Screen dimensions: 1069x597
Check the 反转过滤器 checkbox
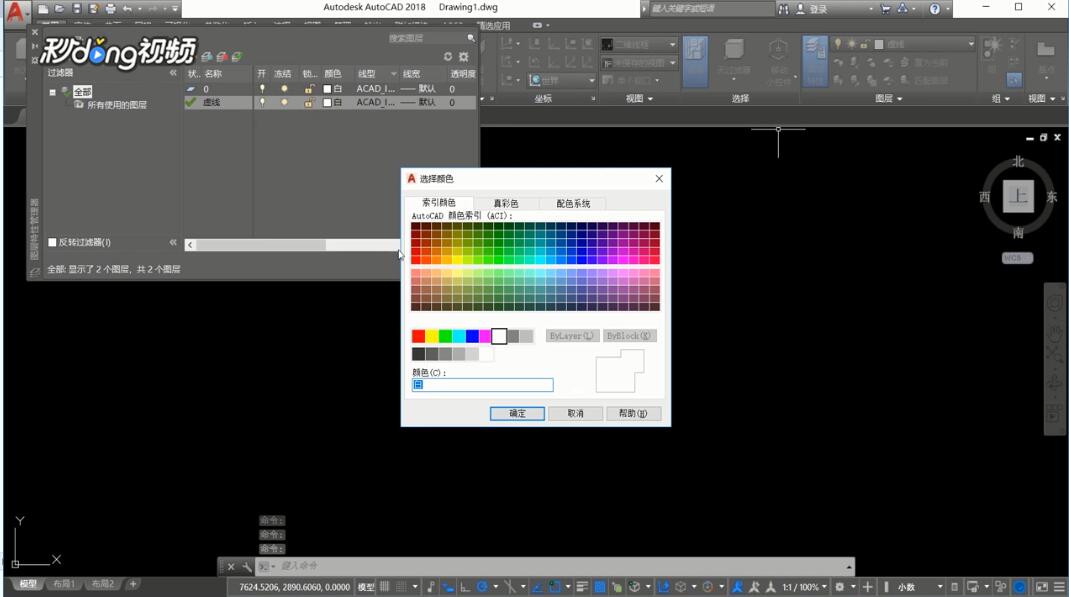pos(52,242)
